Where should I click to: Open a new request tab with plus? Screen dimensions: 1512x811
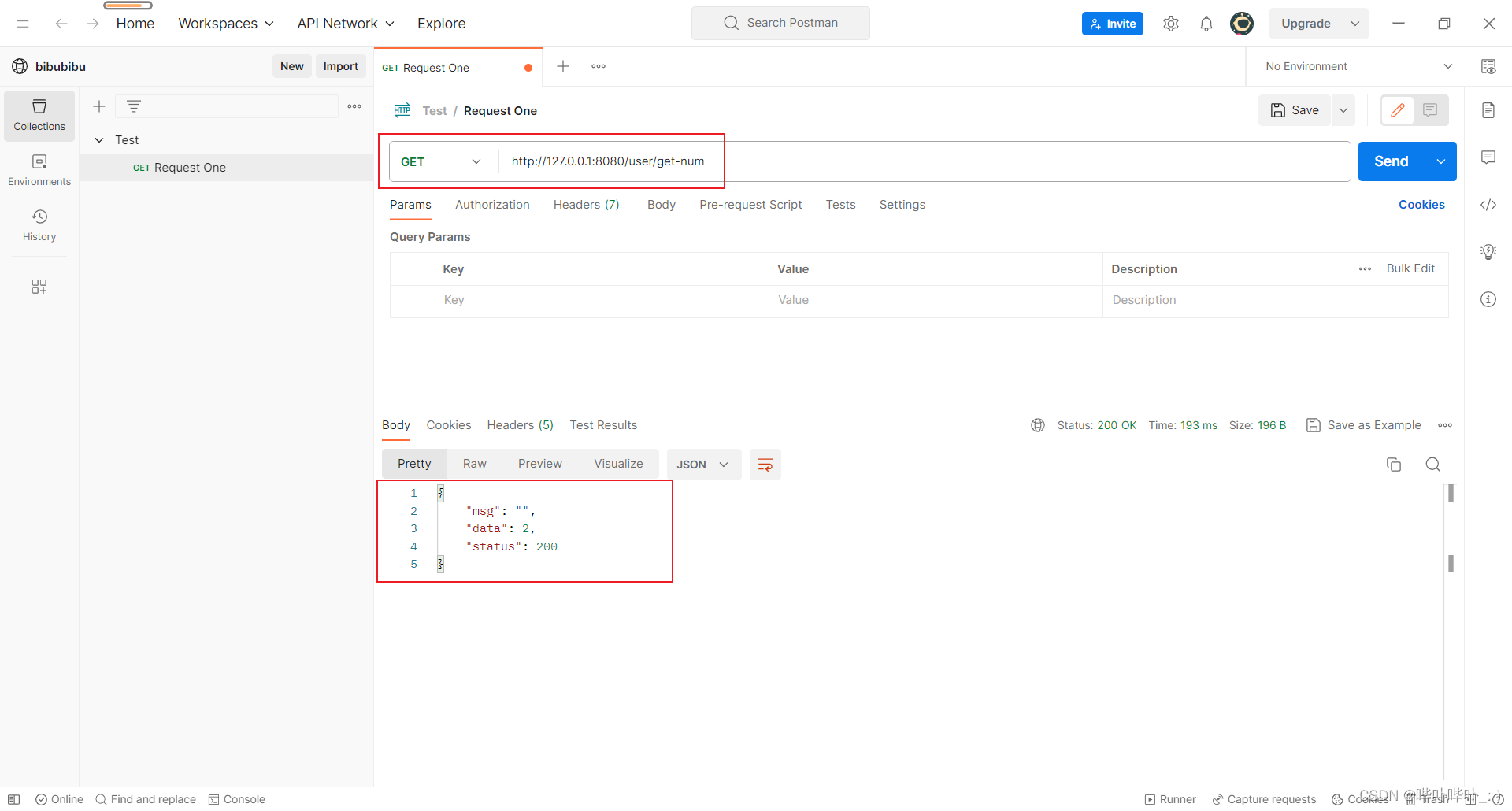(563, 67)
